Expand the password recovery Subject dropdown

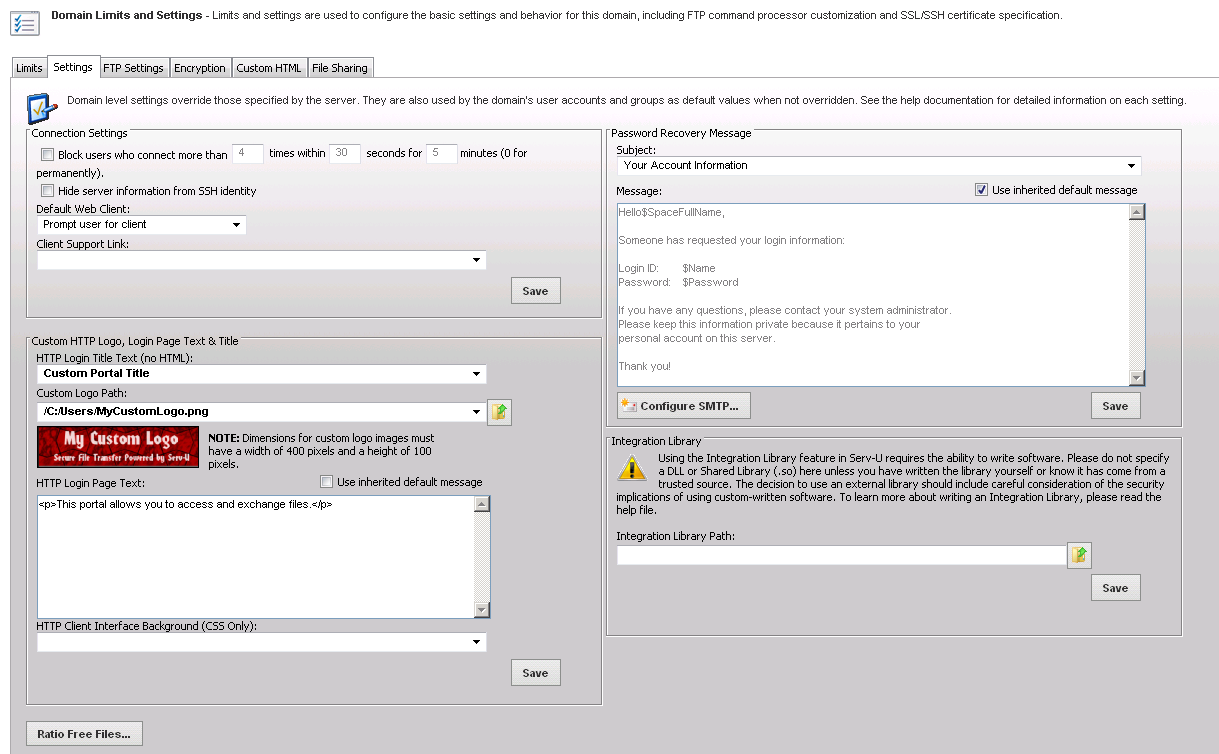click(1131, 165)
